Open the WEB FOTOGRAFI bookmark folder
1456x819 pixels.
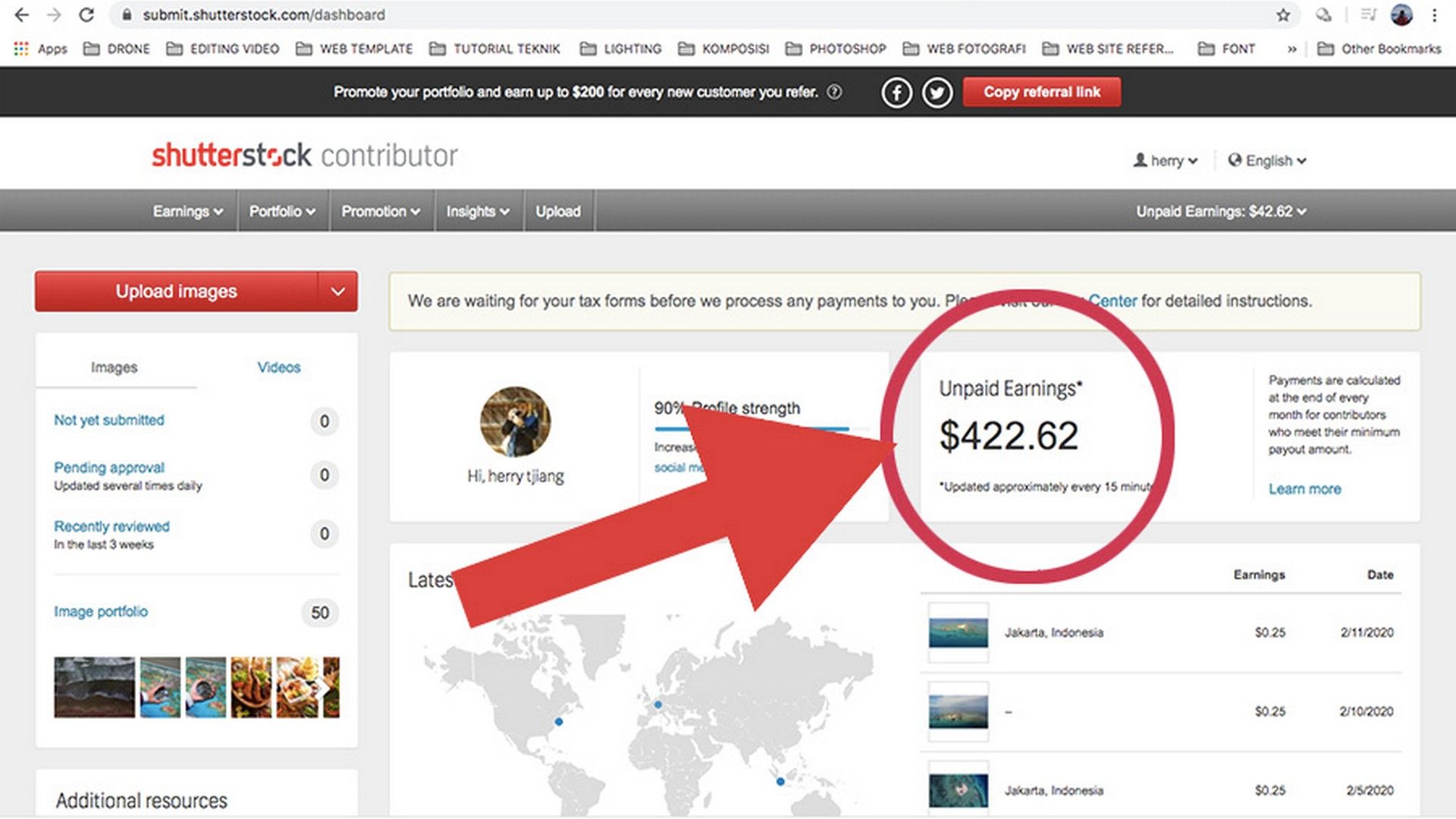[964, 49]
